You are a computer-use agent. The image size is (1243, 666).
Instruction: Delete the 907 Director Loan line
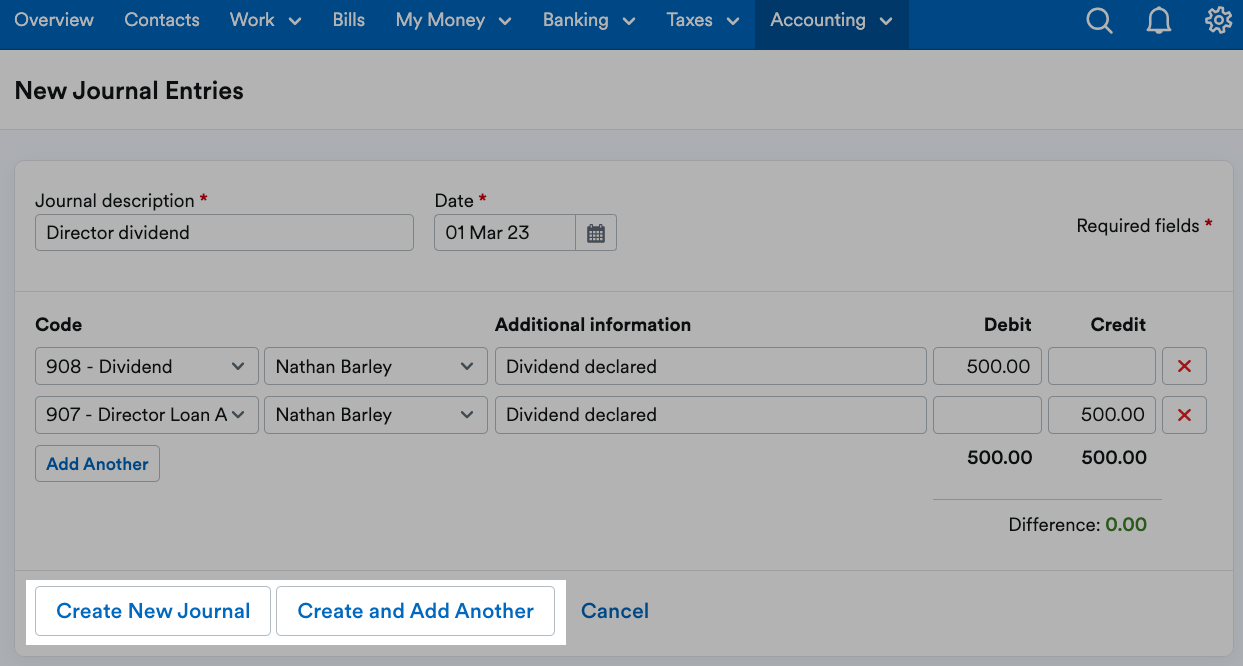1184,415
